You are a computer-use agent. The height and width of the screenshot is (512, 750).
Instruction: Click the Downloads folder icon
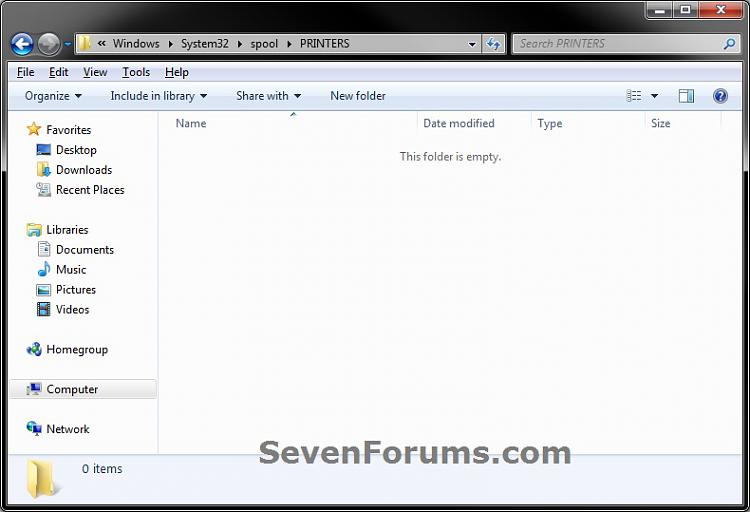[44, 169]
